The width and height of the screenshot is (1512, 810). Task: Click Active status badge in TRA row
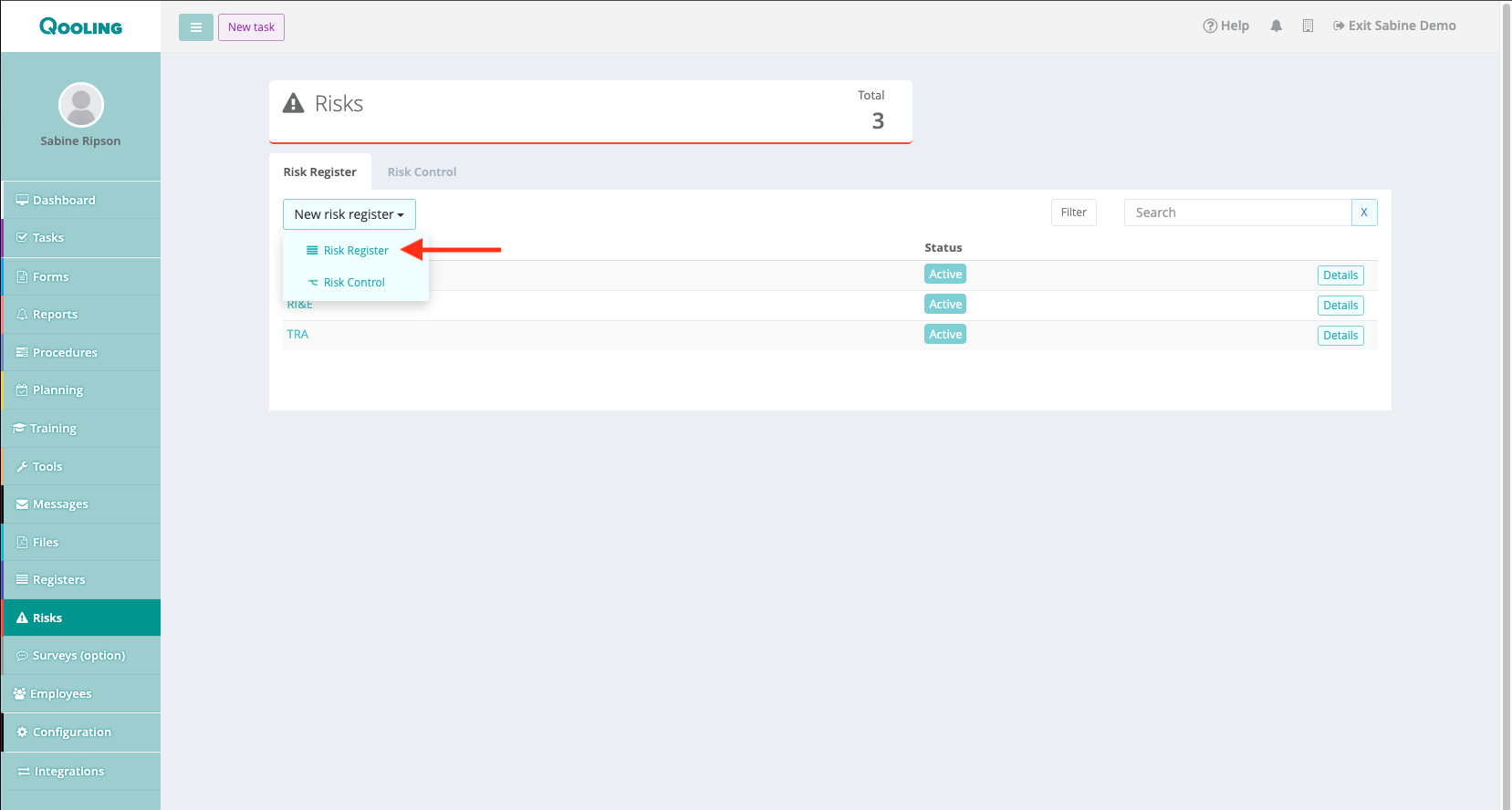coord(945,335)
